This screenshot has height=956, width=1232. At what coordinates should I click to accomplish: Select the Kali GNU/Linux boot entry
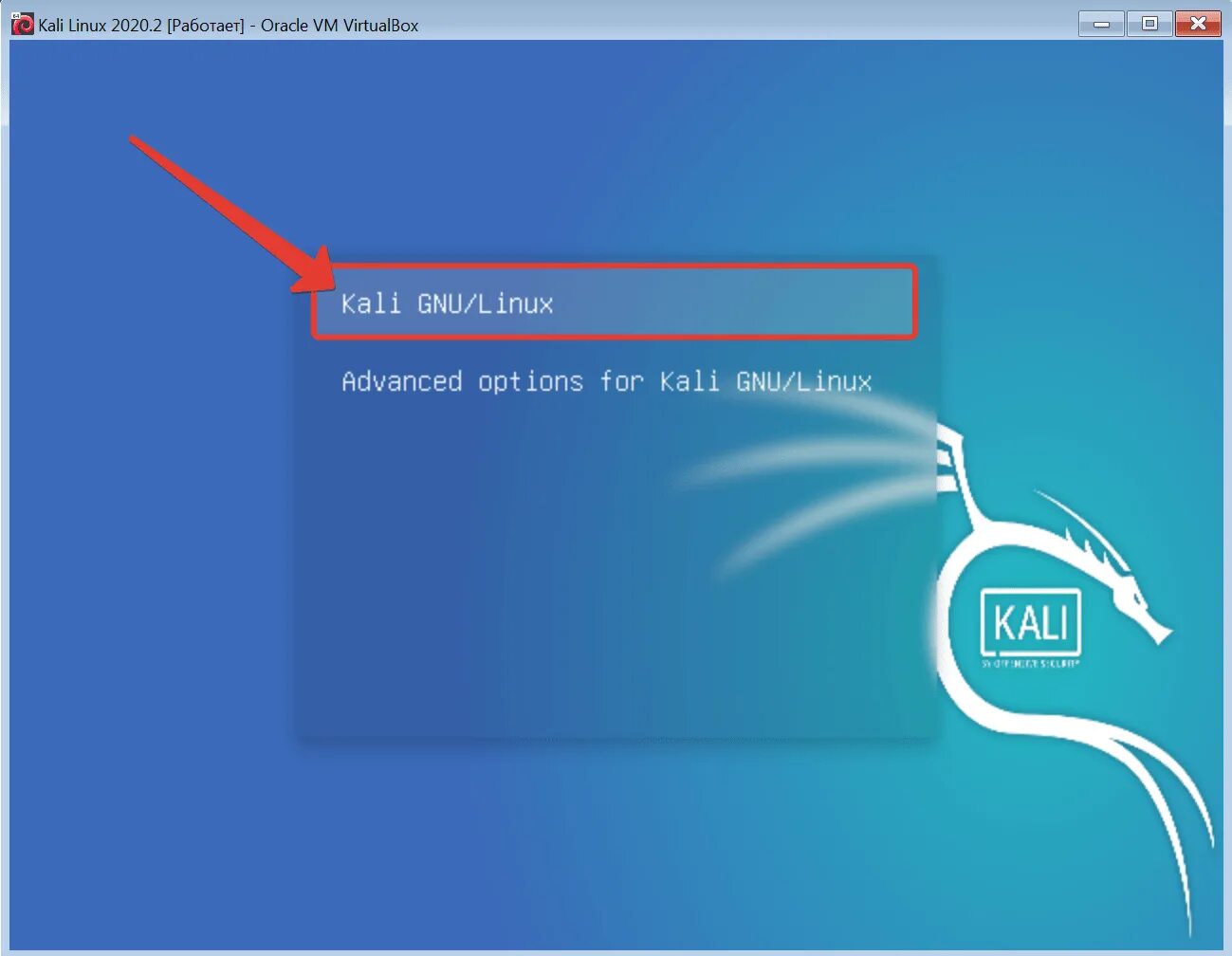[x=615, y=303]
